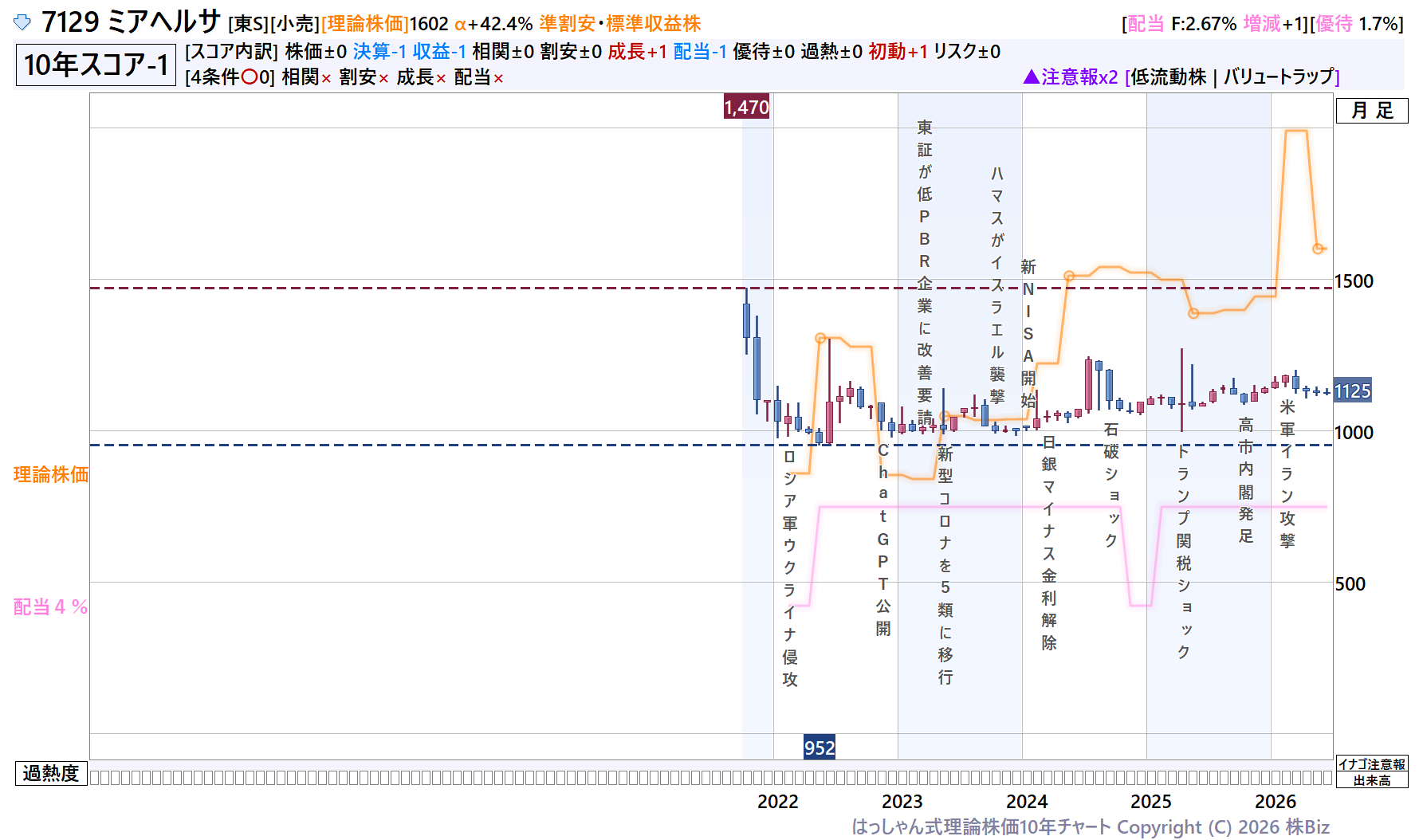
Task: Click the pink 配当4% legend label
Action: [x=51, y=606]
